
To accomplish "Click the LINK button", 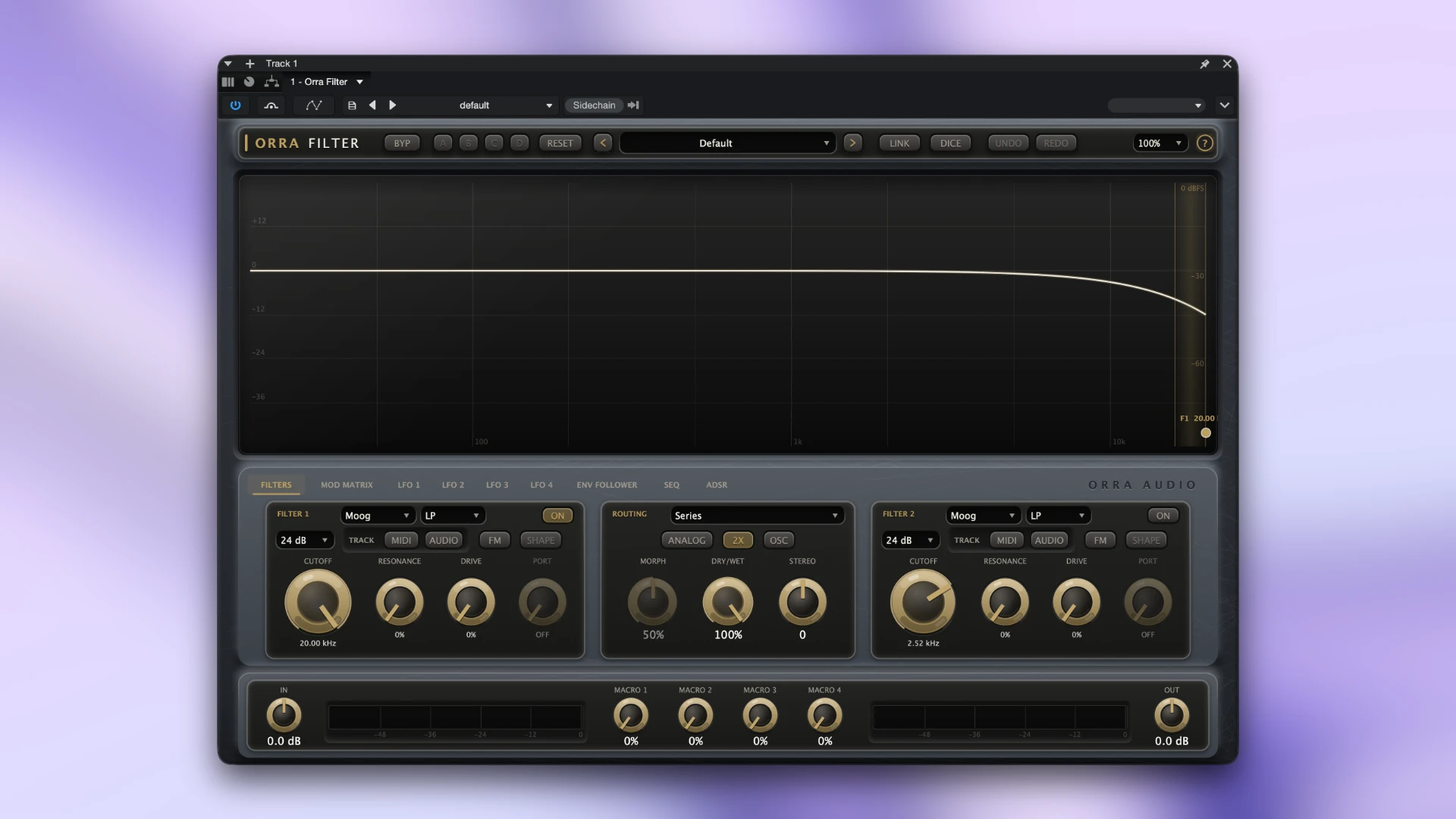I will point(899,143).
